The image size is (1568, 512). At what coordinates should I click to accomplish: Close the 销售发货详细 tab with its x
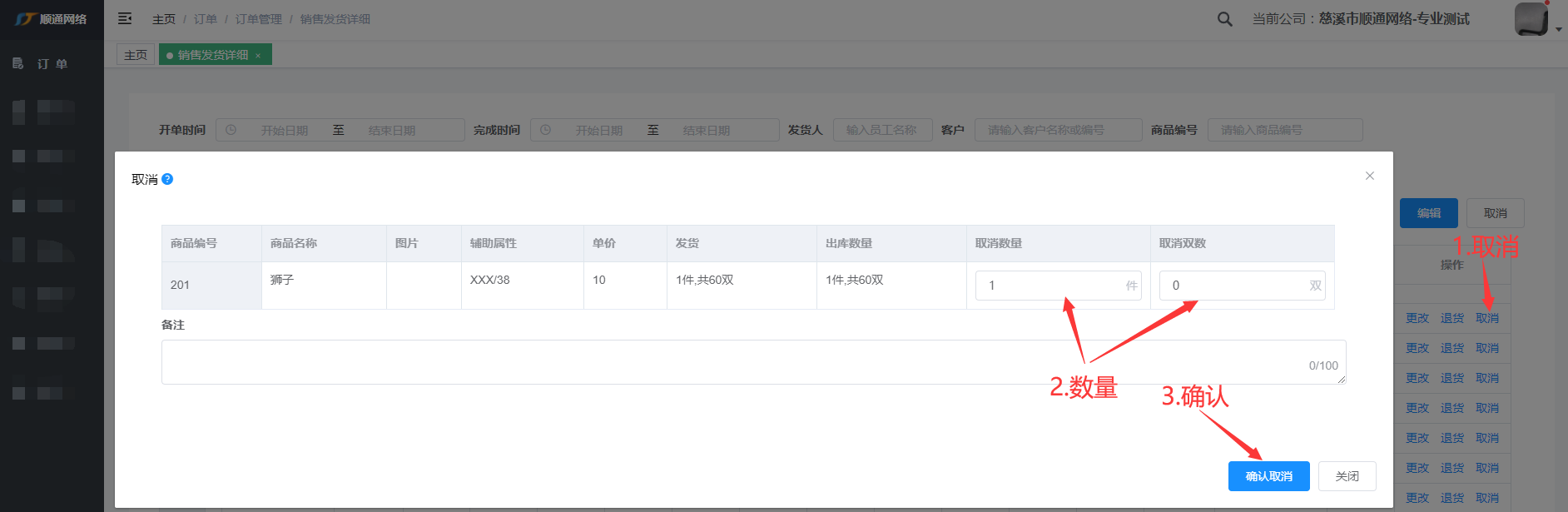click(258, 56)
